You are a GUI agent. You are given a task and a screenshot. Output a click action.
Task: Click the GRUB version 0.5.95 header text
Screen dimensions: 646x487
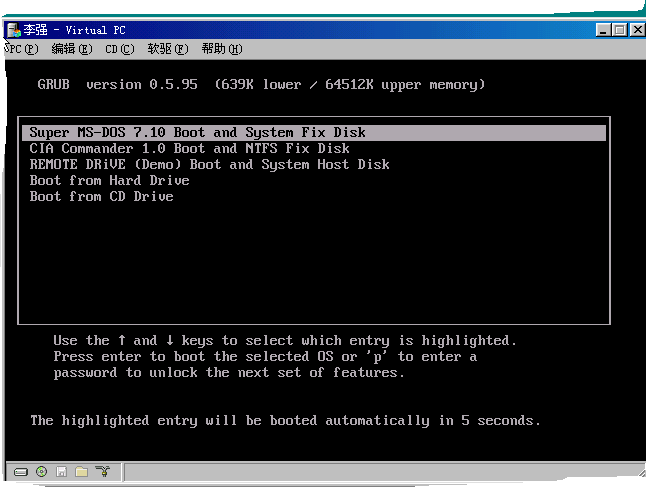click(x=261, y=84)
